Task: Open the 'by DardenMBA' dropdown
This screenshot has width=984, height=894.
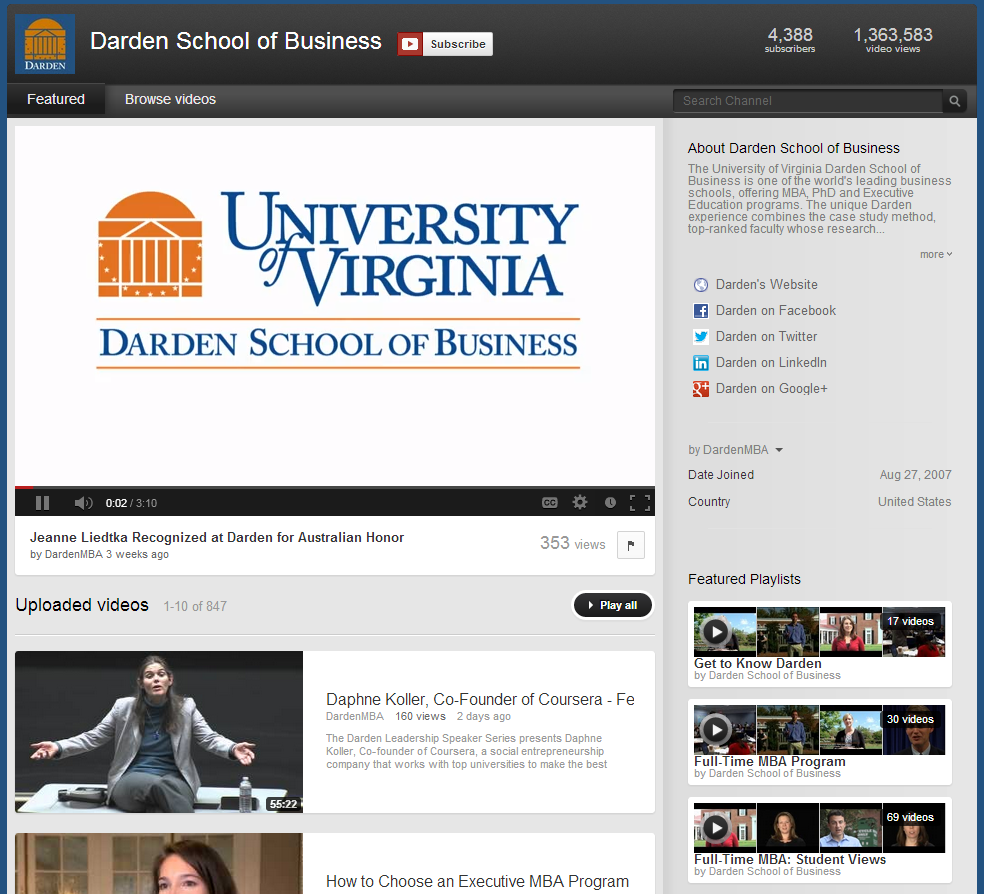Action: coord(736,449)
